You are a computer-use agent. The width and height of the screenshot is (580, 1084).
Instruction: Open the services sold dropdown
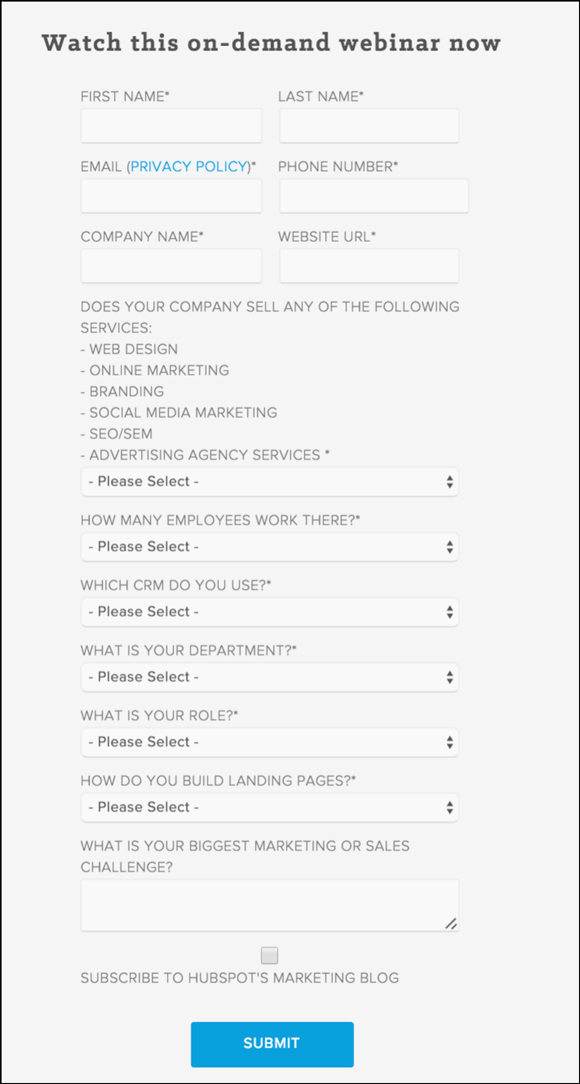pos(270,482)
